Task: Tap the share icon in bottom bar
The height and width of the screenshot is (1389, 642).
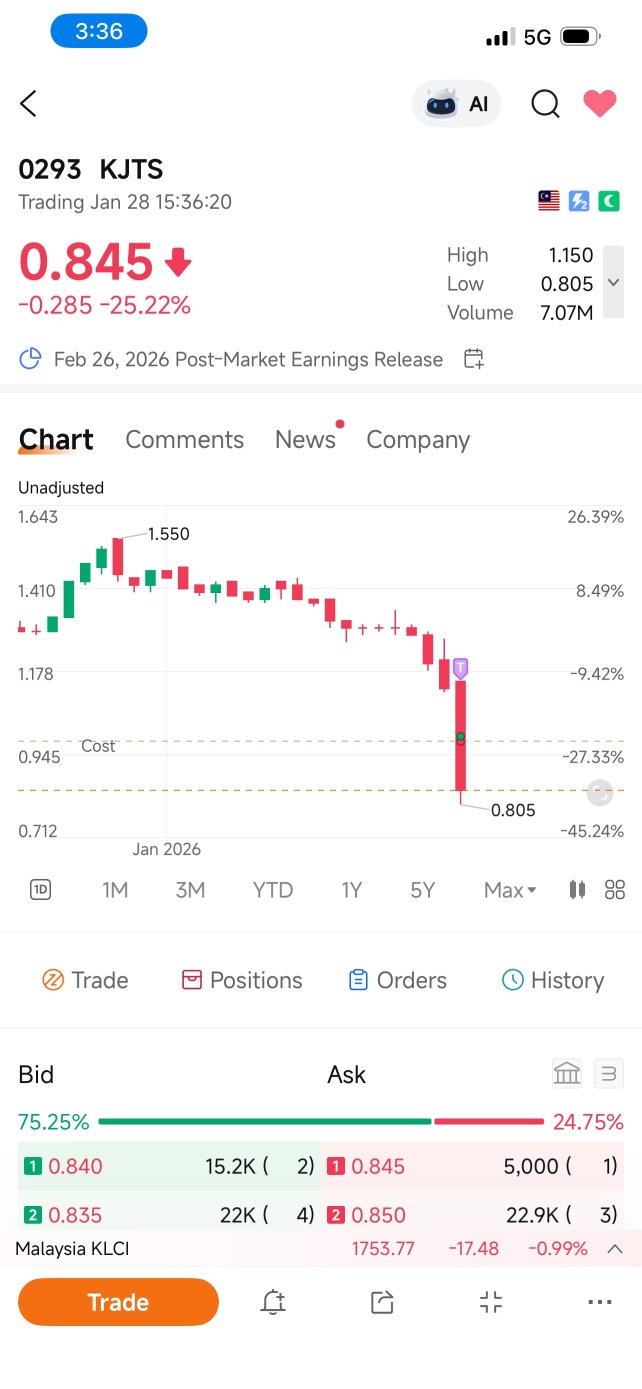Action: (x=381, y=1302)
